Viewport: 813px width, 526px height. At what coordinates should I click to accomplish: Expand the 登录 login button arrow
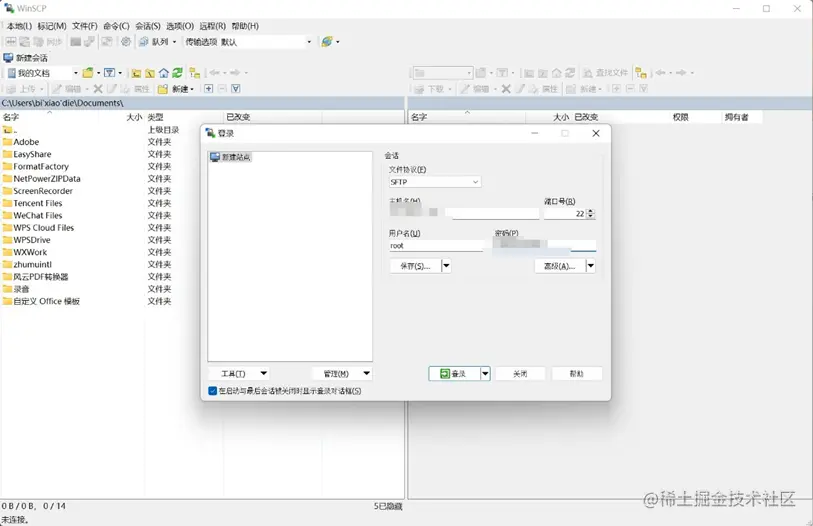(x=485, y=373)
